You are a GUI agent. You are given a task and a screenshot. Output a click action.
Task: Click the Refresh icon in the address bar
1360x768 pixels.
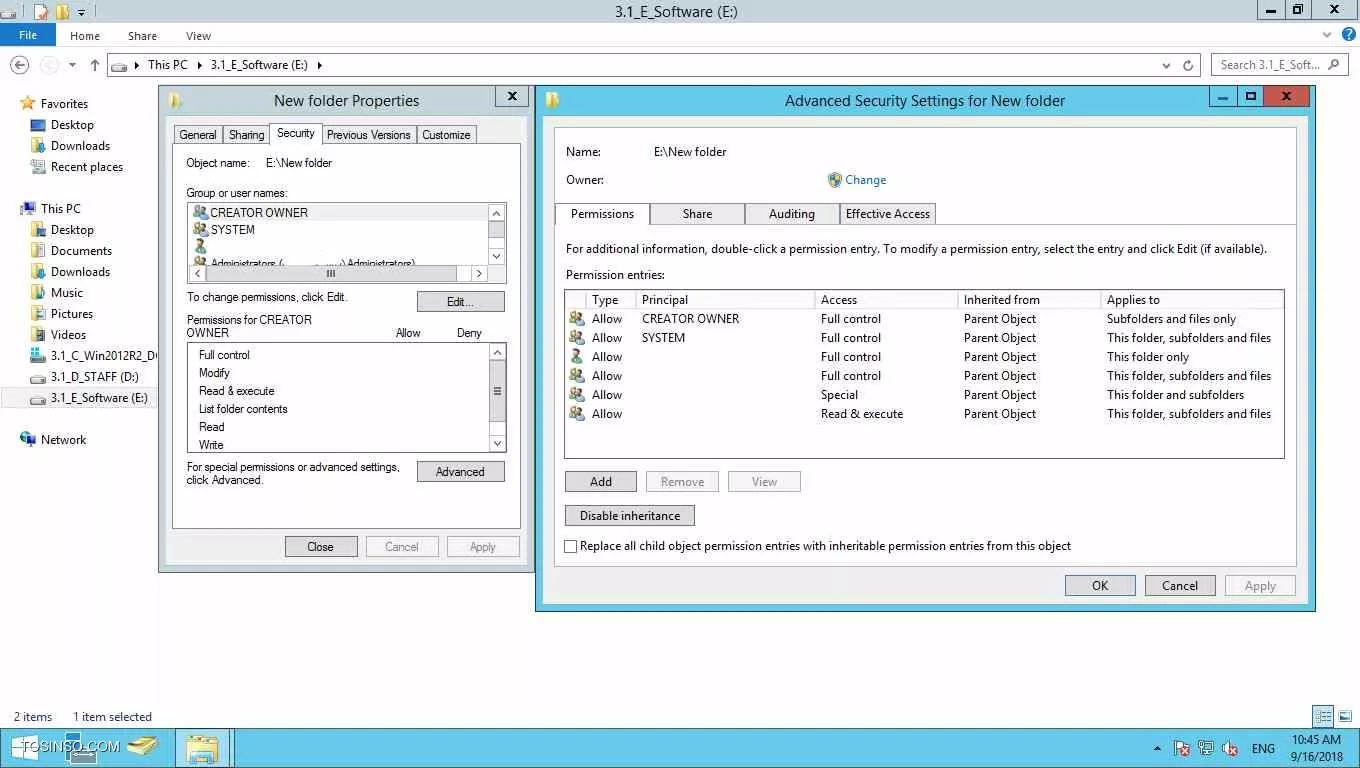click(1188, 65)
